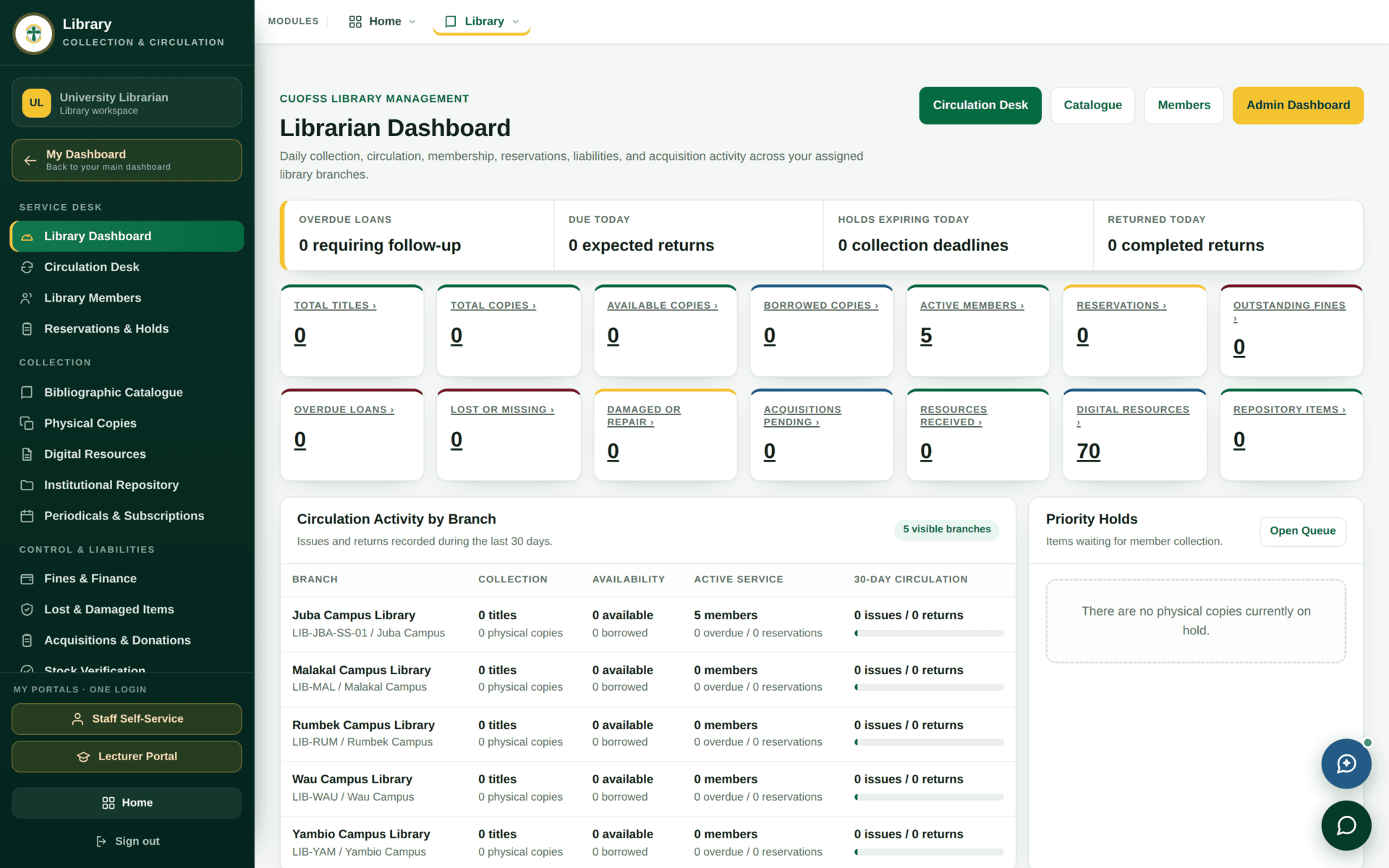
Task: Click the Fines & Finance card icon
Action: [x=27, y=579]
